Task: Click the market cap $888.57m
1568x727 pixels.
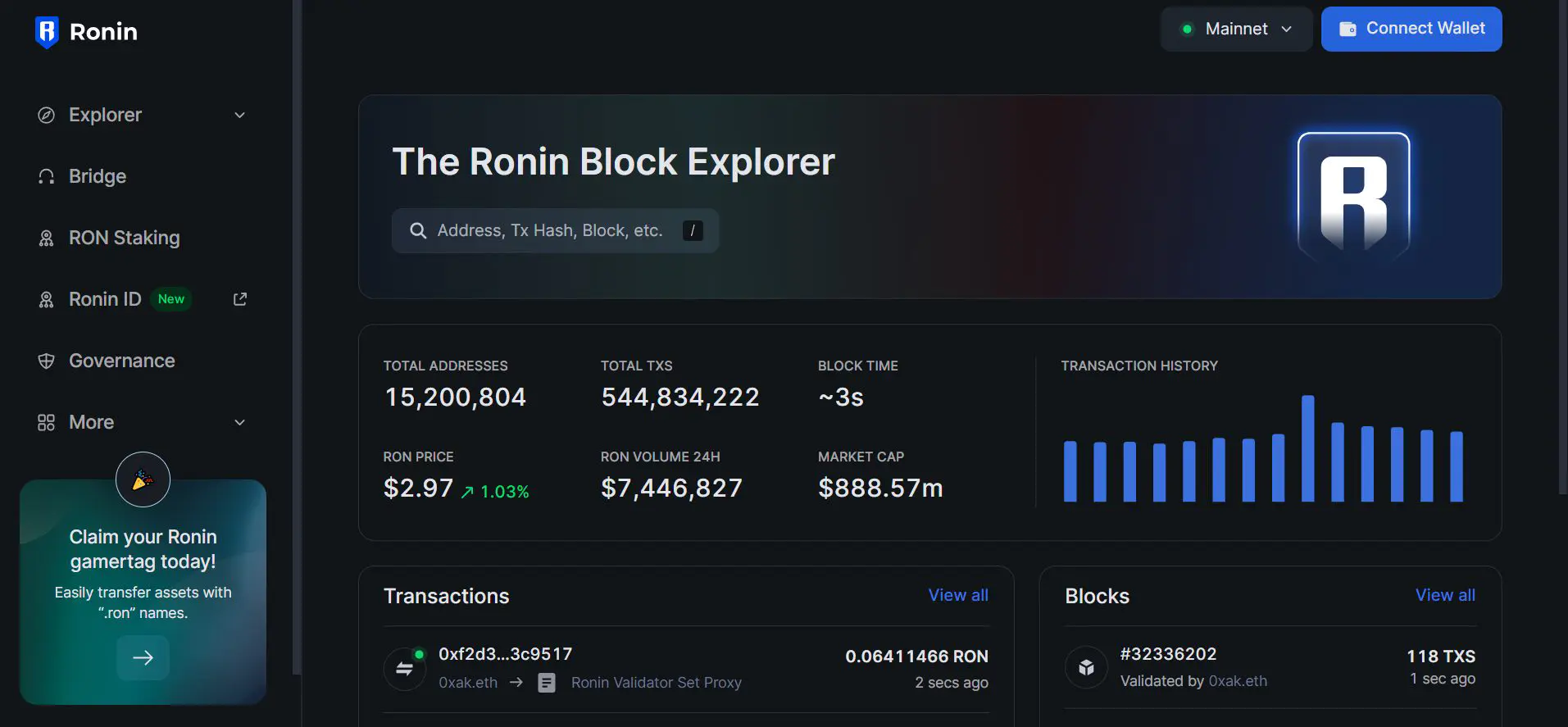Action: [880, 488]
